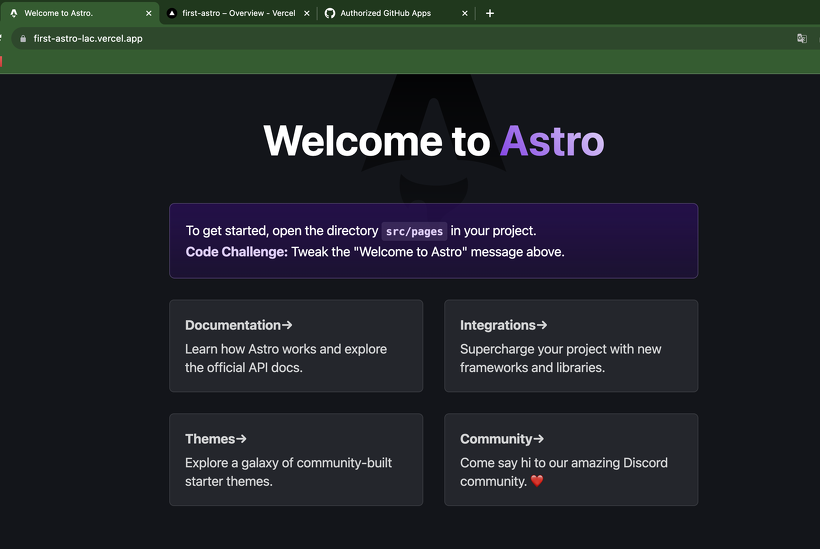Switch to the Welcome to Astro tab
This screenshot has width=820, height=549.
coord(79,13)
